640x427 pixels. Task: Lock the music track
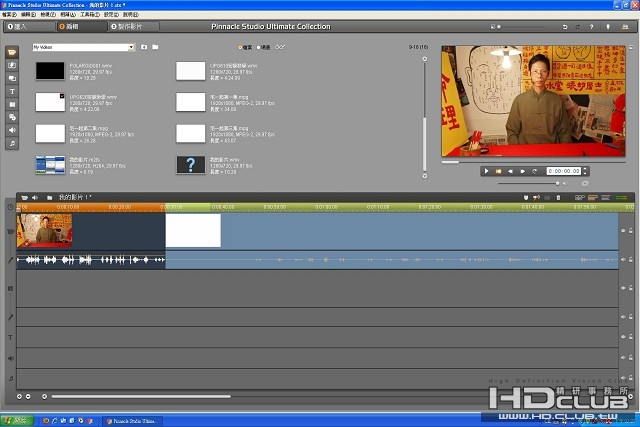pyautogui.click(x=631, y=378)
